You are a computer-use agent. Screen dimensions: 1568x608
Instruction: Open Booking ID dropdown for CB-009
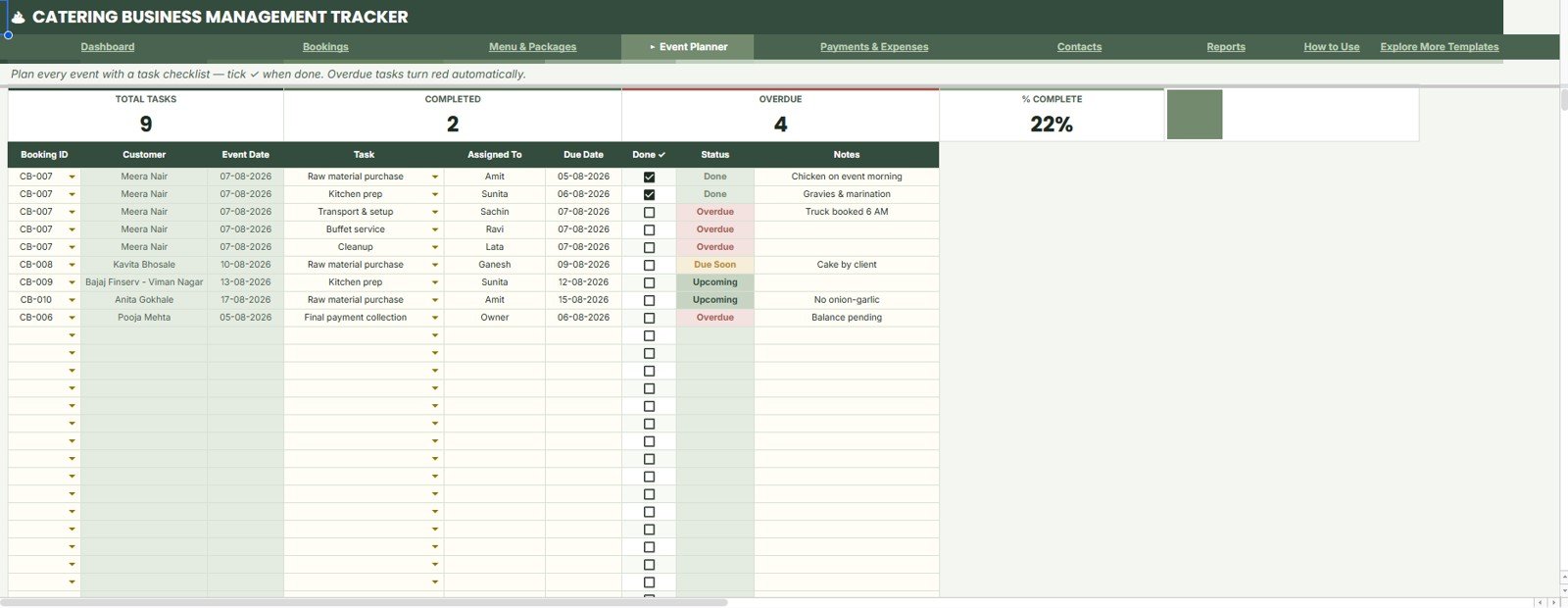(x=72, y=282)
